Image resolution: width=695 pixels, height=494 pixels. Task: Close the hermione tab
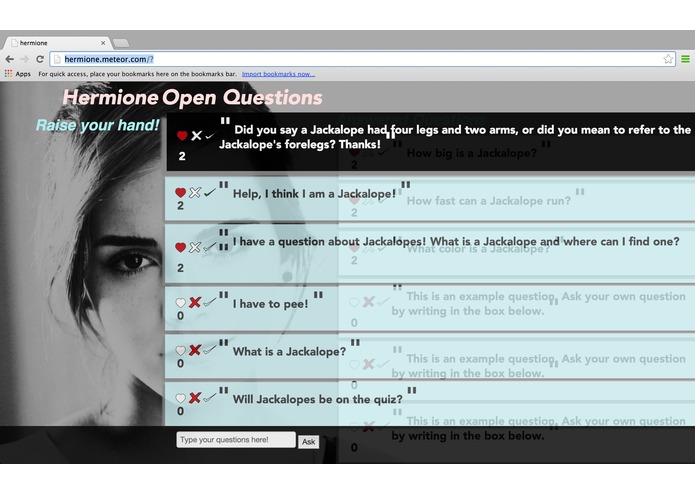pos(103,43)
